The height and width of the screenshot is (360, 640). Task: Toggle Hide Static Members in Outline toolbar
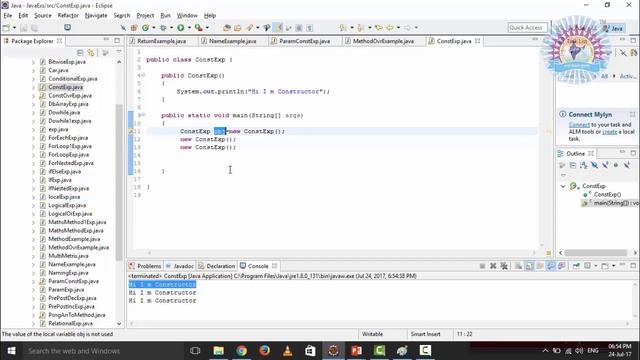[605, 165]
